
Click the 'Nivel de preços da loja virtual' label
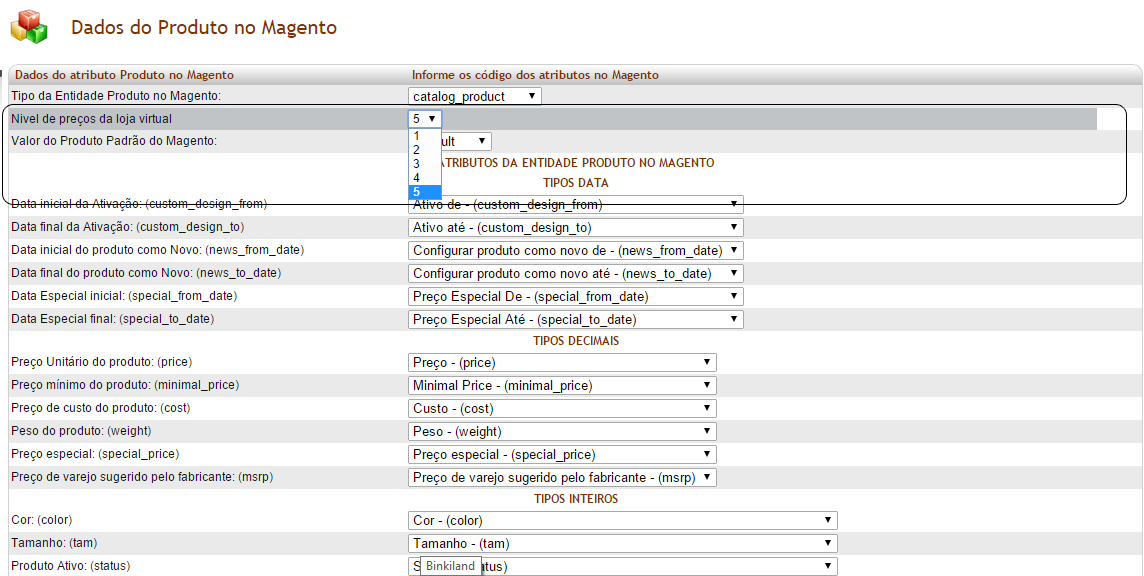(92, 118)
